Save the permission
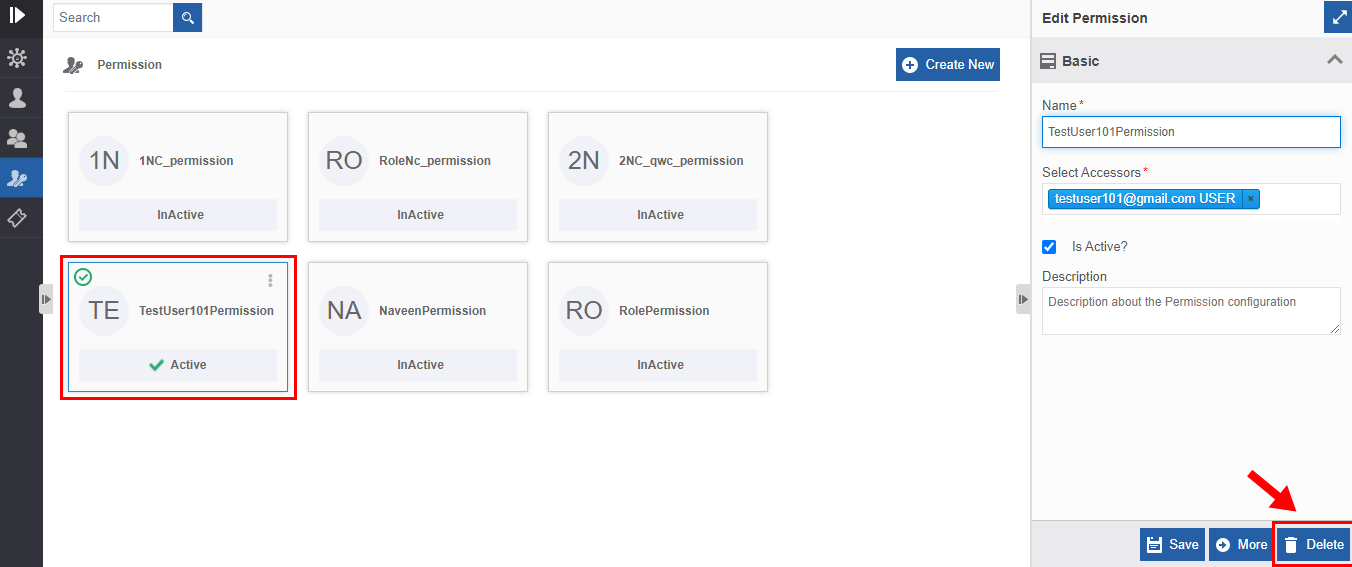 1172,545
